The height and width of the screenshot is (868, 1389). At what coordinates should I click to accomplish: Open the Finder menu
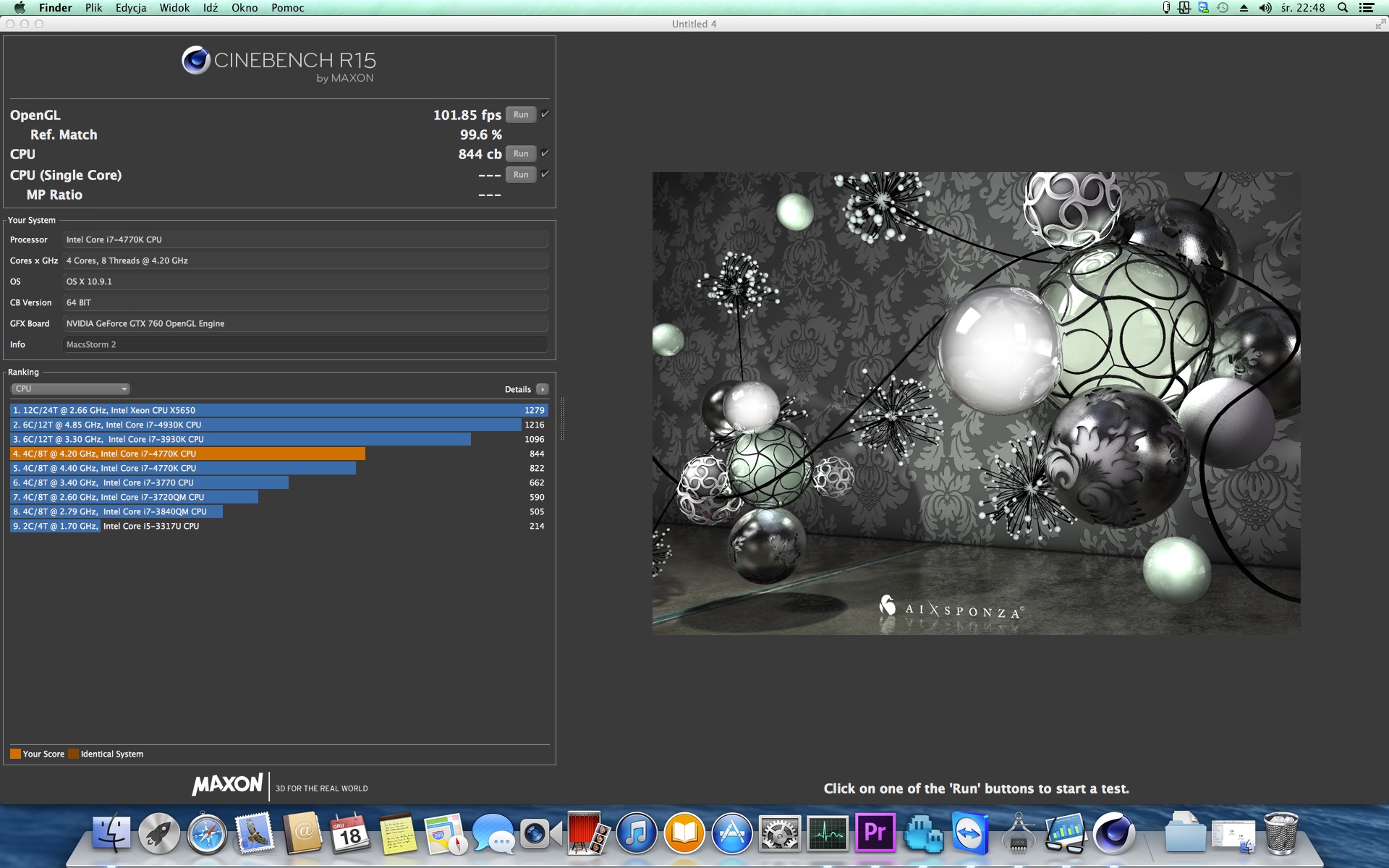pyautogui.click(x=55, y=8)
